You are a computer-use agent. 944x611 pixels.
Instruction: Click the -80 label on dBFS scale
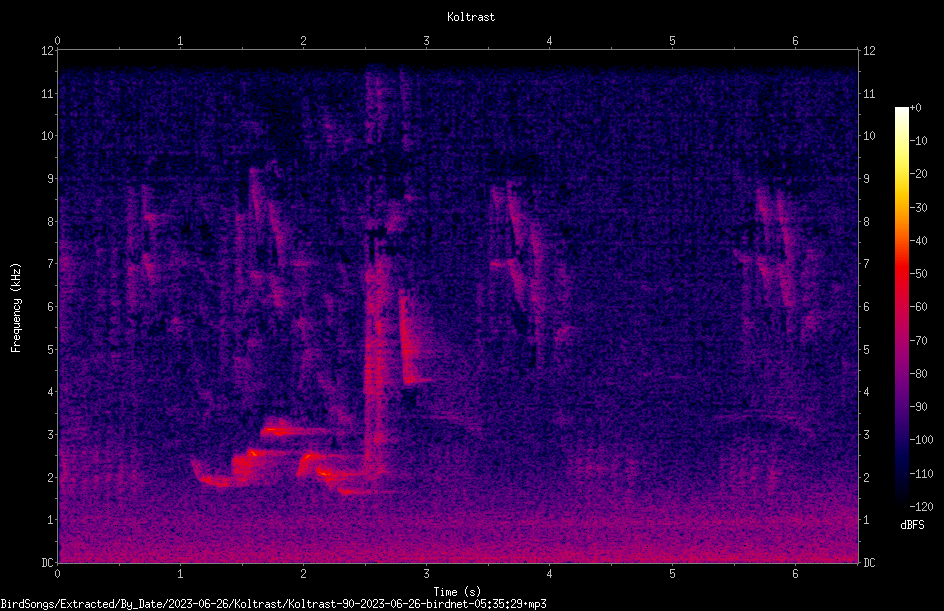click(918, 374)
